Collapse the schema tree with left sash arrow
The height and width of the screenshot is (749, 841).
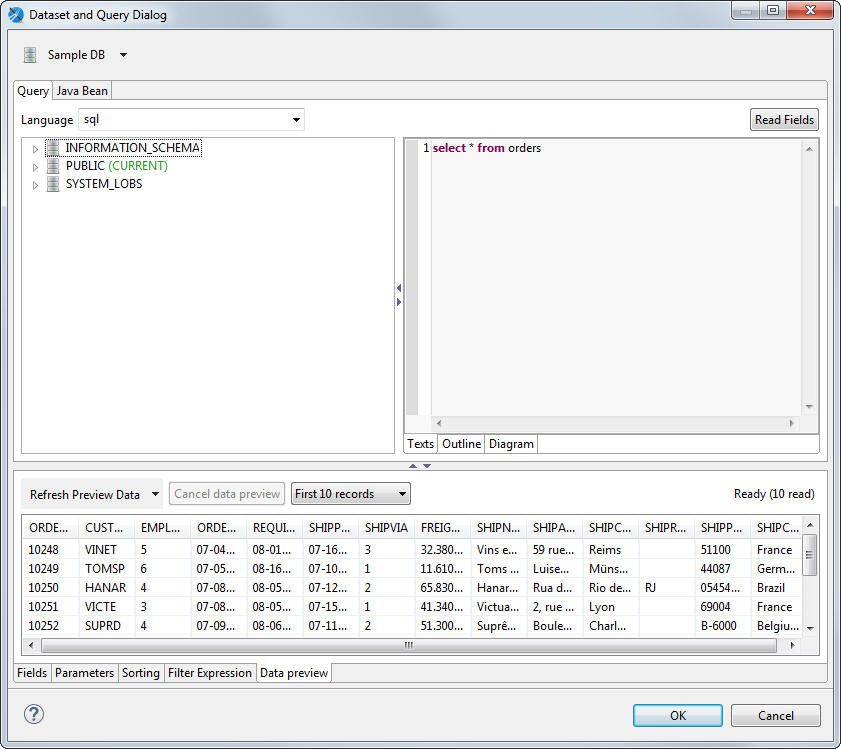pos(399,288)
